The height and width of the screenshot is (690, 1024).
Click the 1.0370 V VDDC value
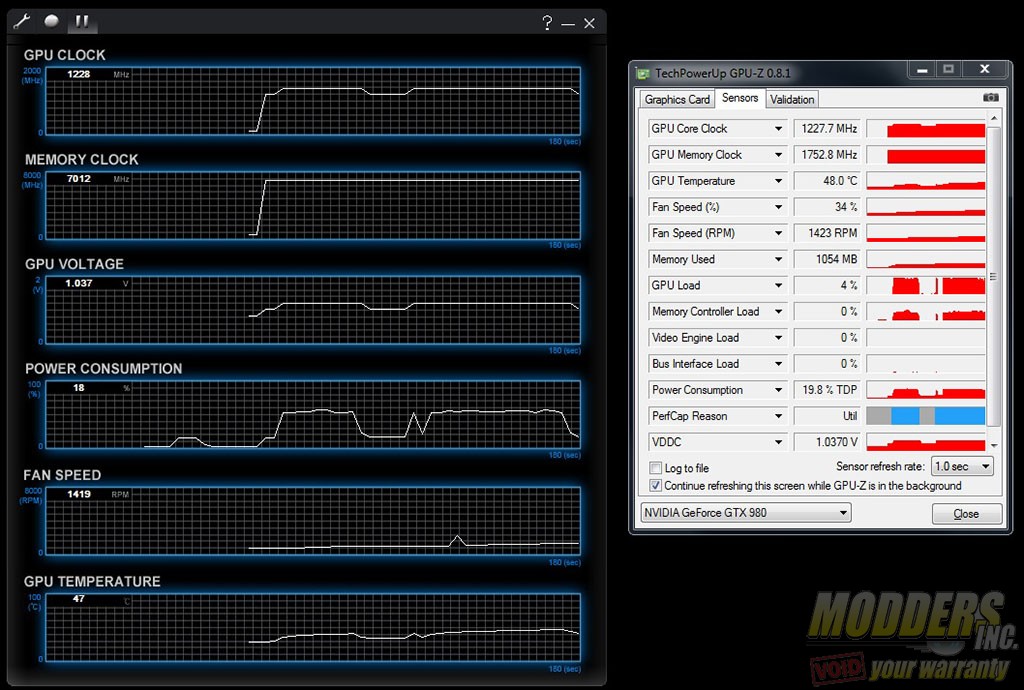[x=837, y=442]
